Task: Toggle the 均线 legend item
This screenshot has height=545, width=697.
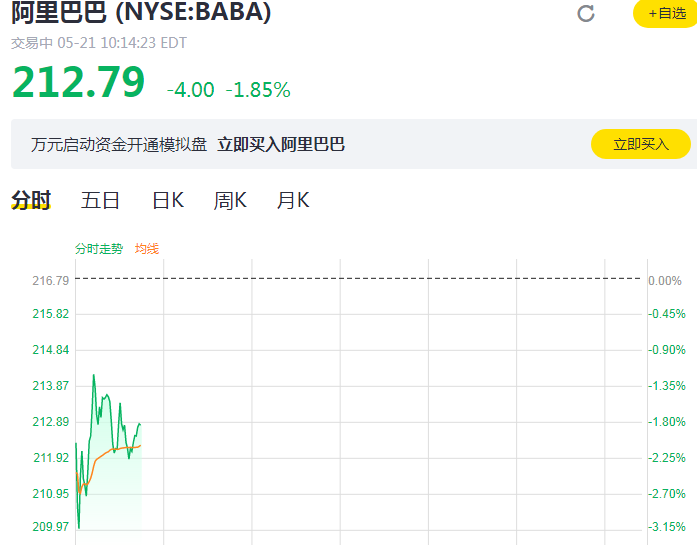Action: pyautogui.click(x=147, y=248)
